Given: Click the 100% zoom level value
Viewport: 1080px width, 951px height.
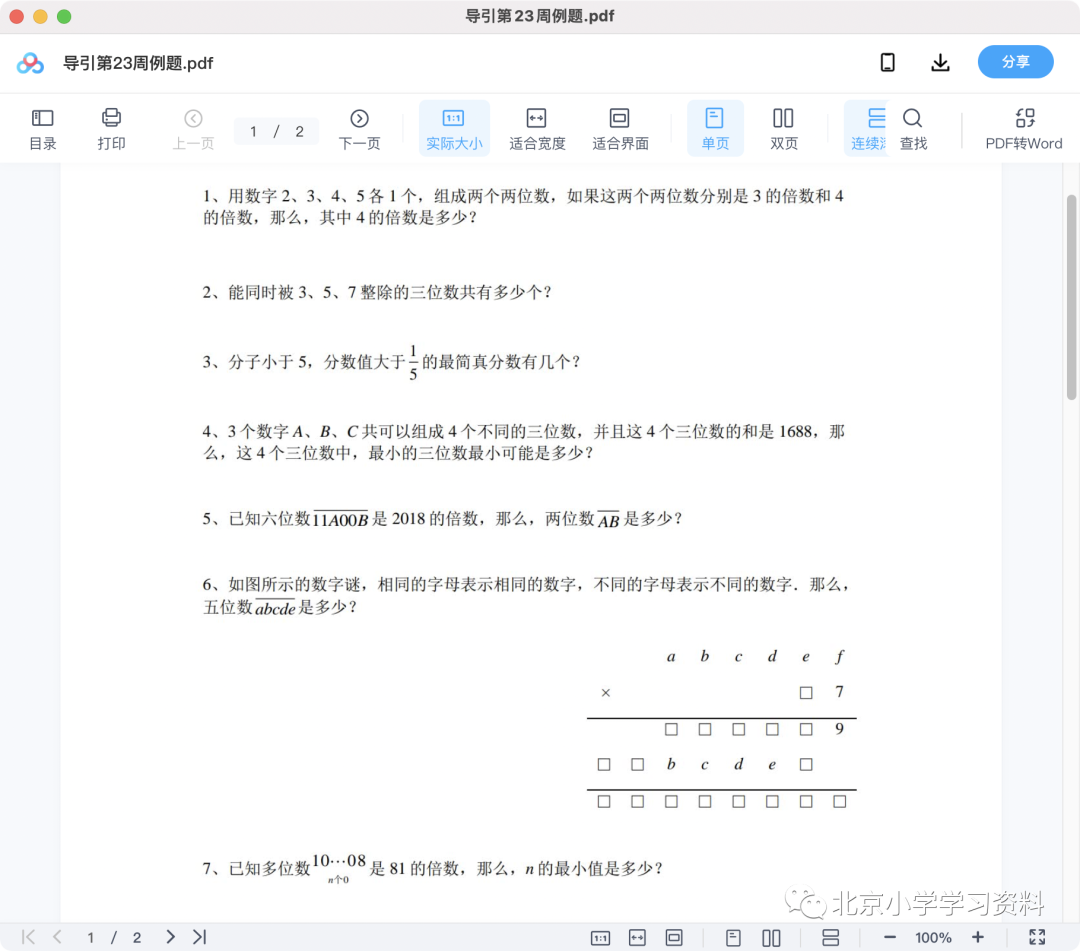Looking at the screenshot, I should (x=933, y=937).
